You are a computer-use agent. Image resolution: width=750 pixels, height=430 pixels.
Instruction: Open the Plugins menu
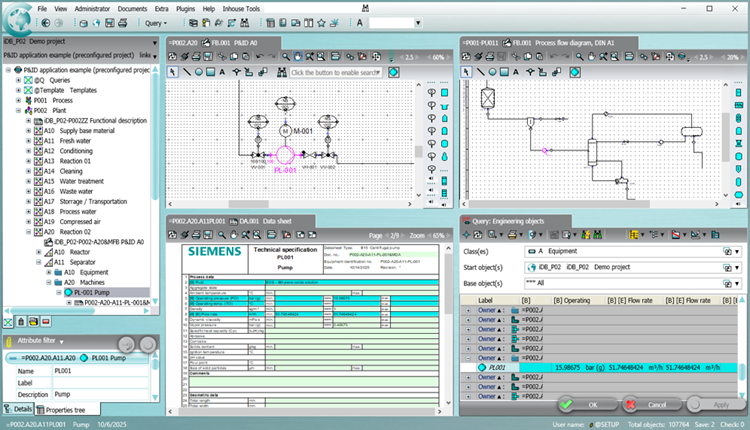186,9
